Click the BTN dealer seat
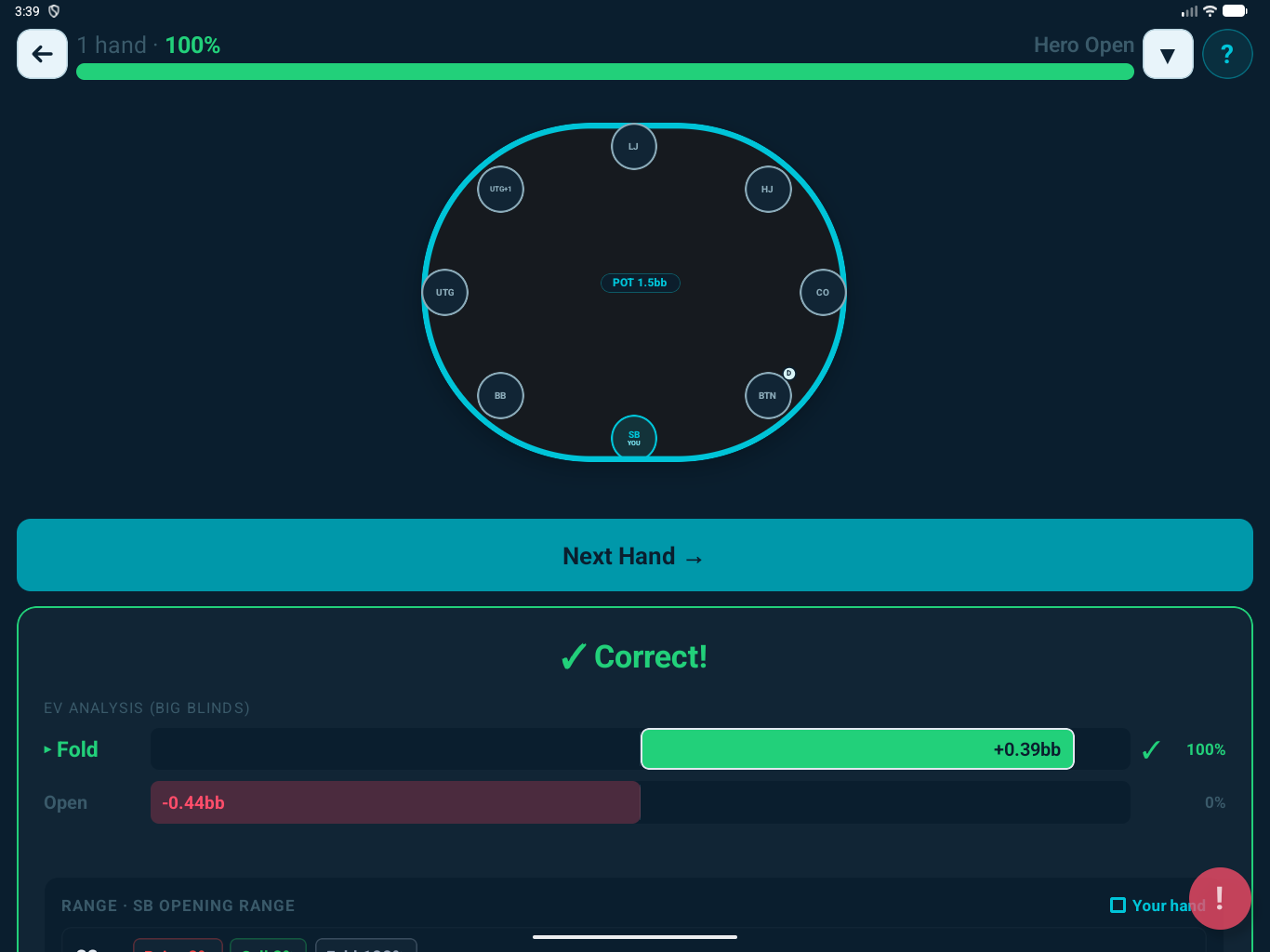Viewport: 1270px width, 952px height. tap(768, 395)
